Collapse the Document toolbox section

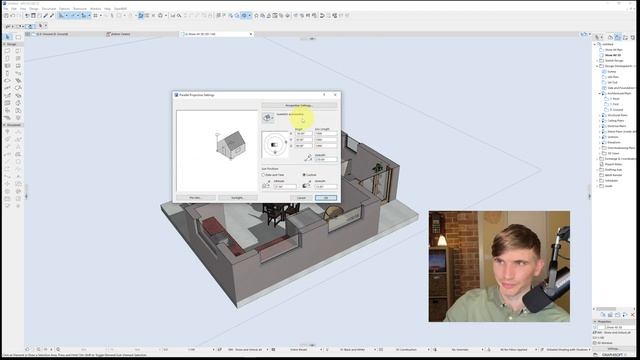(4, 125)
